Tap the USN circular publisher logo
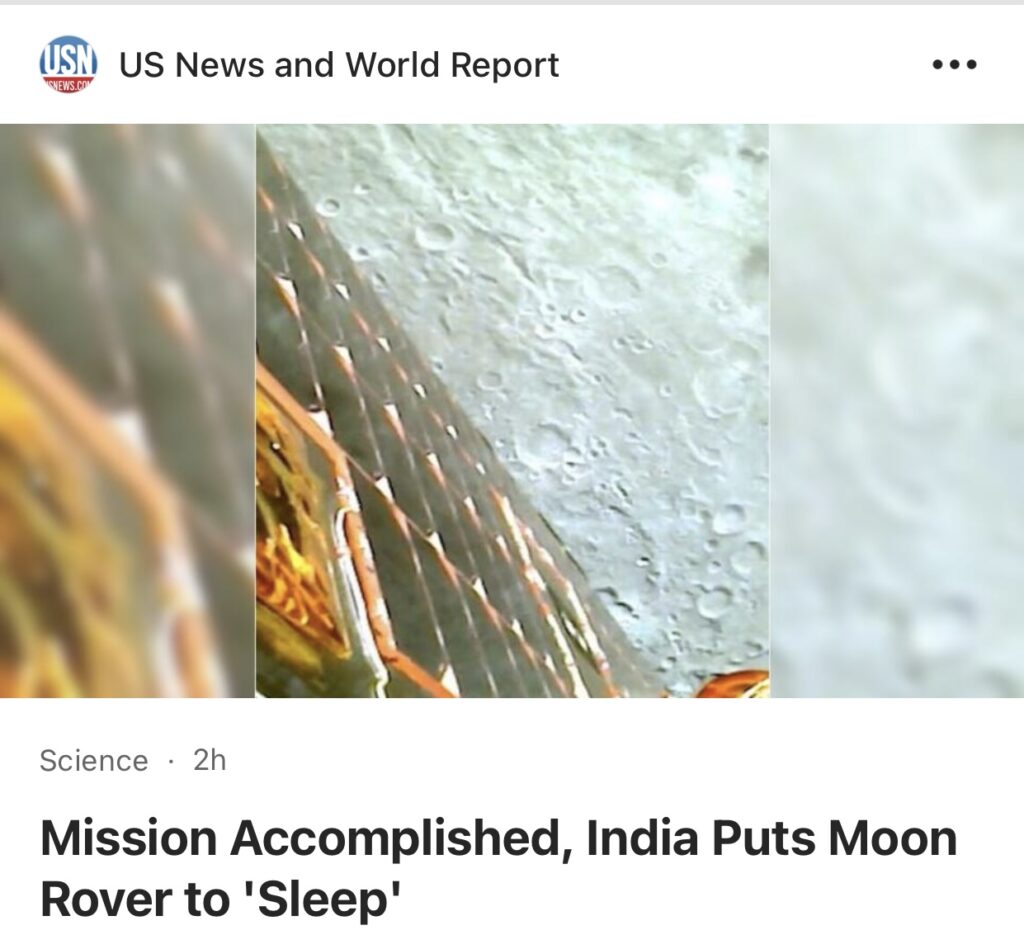Viewport: 1024px width, 949px height. click(69, 64)
